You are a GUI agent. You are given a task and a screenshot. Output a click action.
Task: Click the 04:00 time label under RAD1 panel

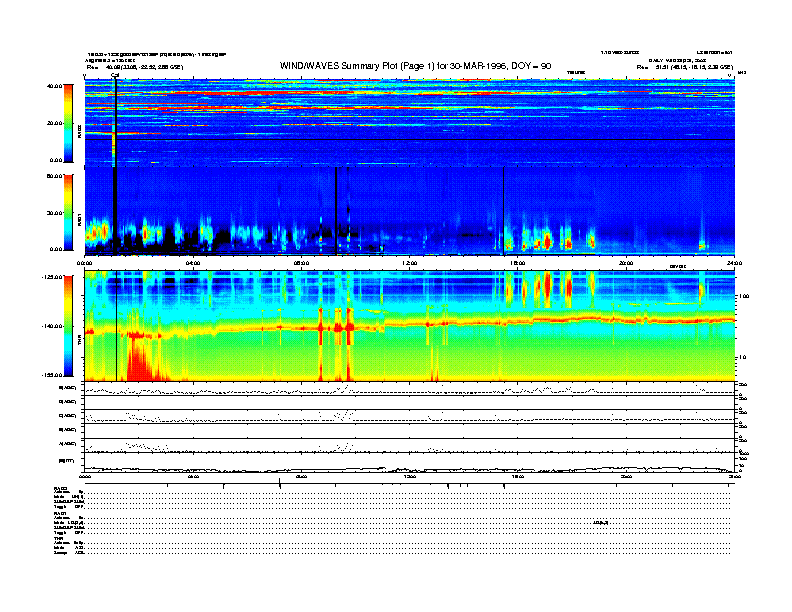tap(193, 263)
